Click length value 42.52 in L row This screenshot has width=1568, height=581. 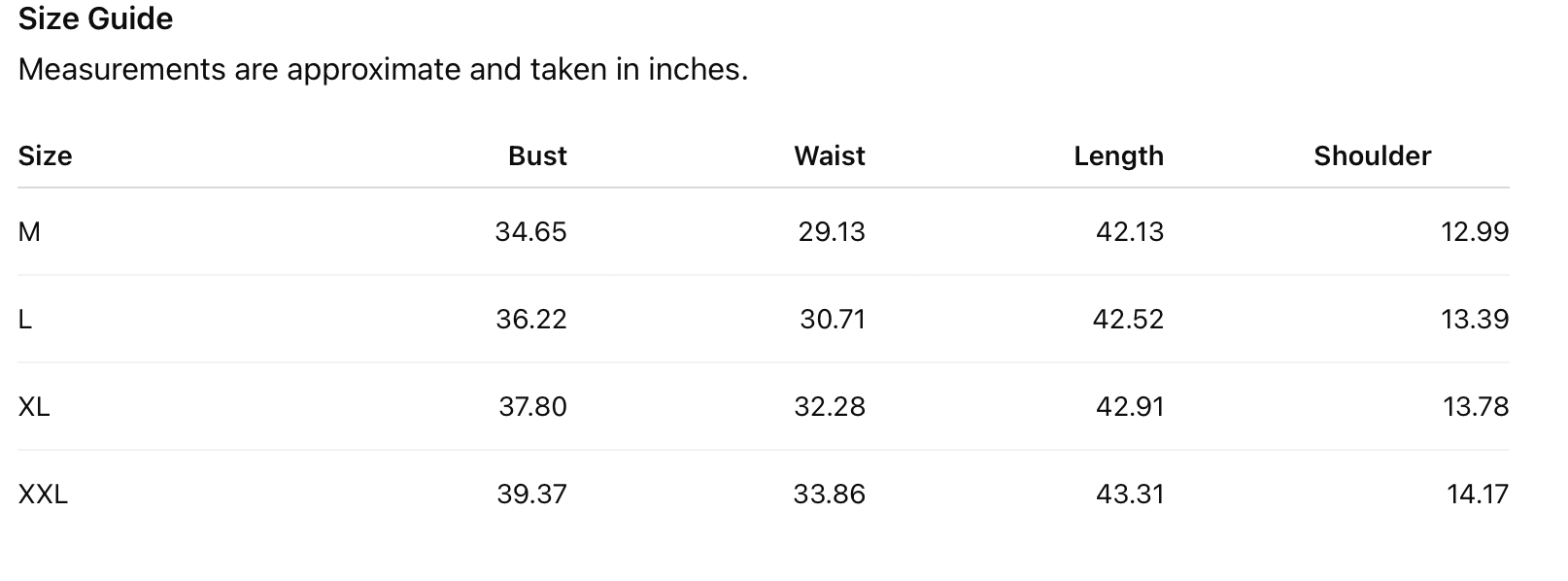click(x=1128, y=320)
